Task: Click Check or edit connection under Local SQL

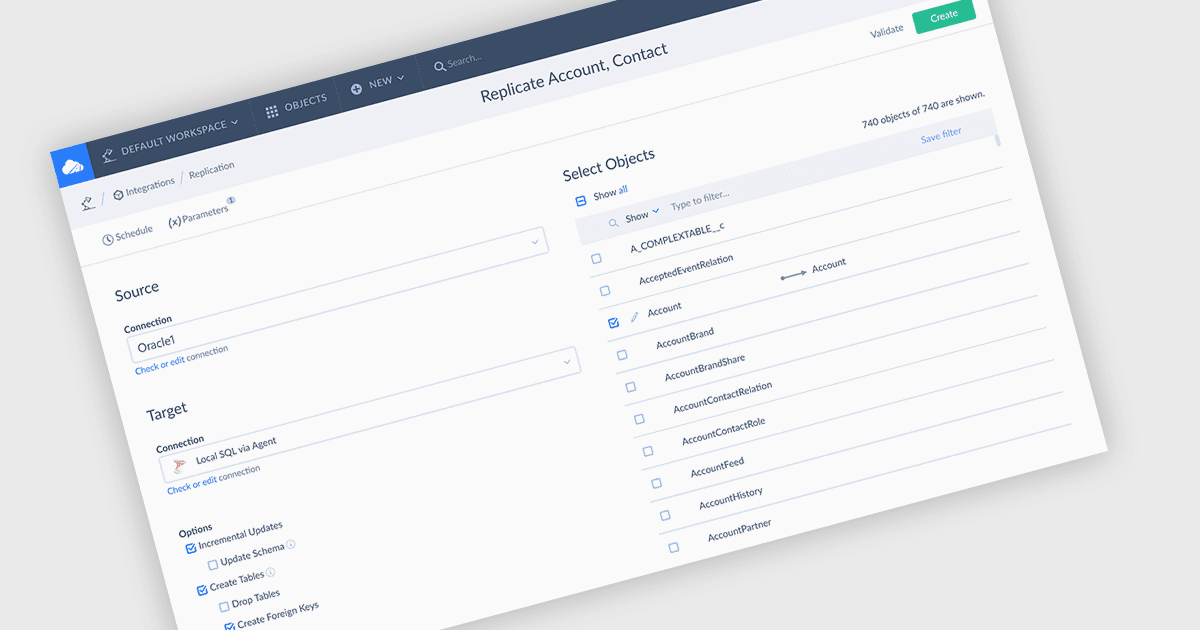Action: click(214, 478)
